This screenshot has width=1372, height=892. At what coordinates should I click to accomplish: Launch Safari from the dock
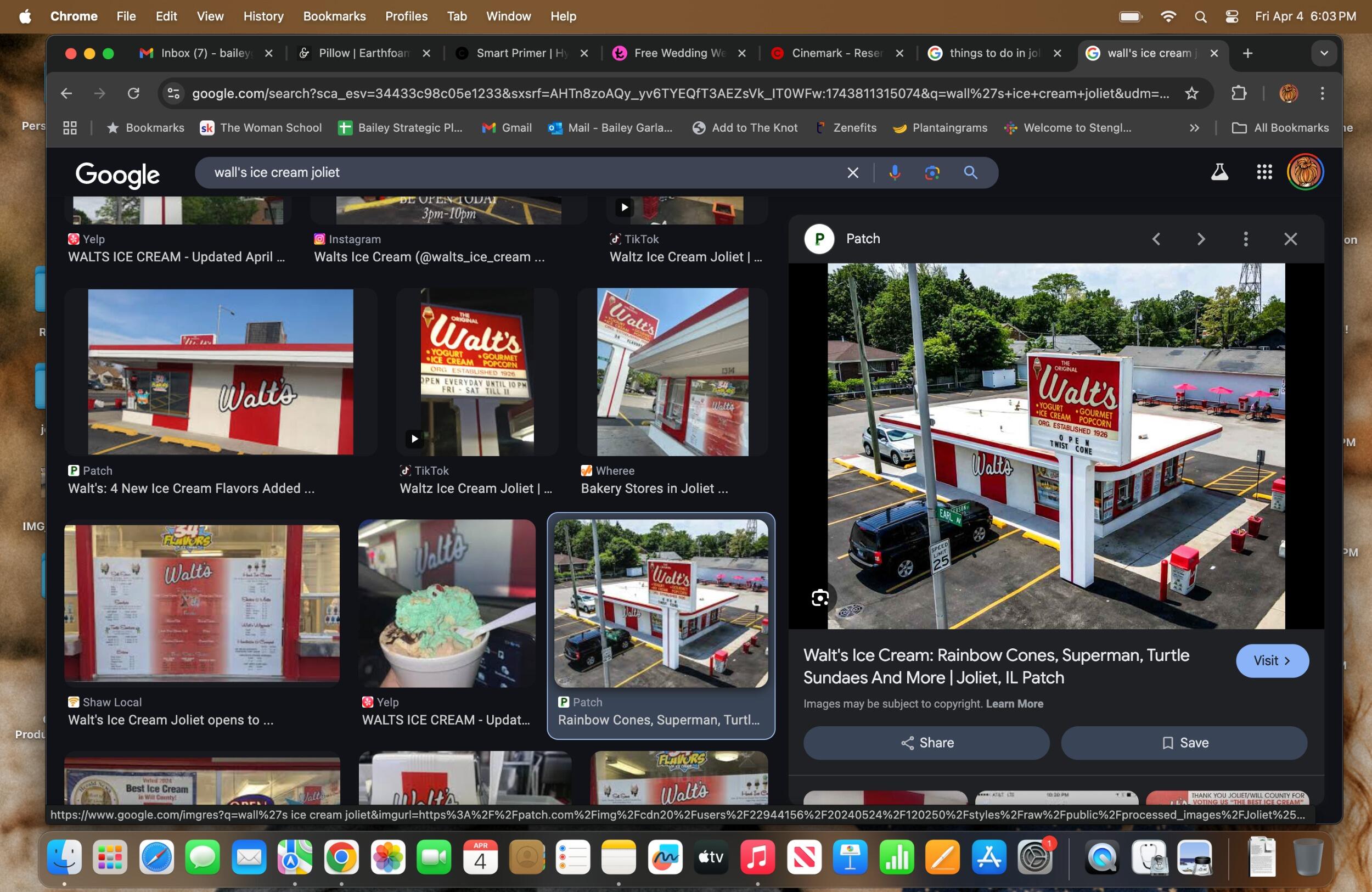(x=157, y=857)
